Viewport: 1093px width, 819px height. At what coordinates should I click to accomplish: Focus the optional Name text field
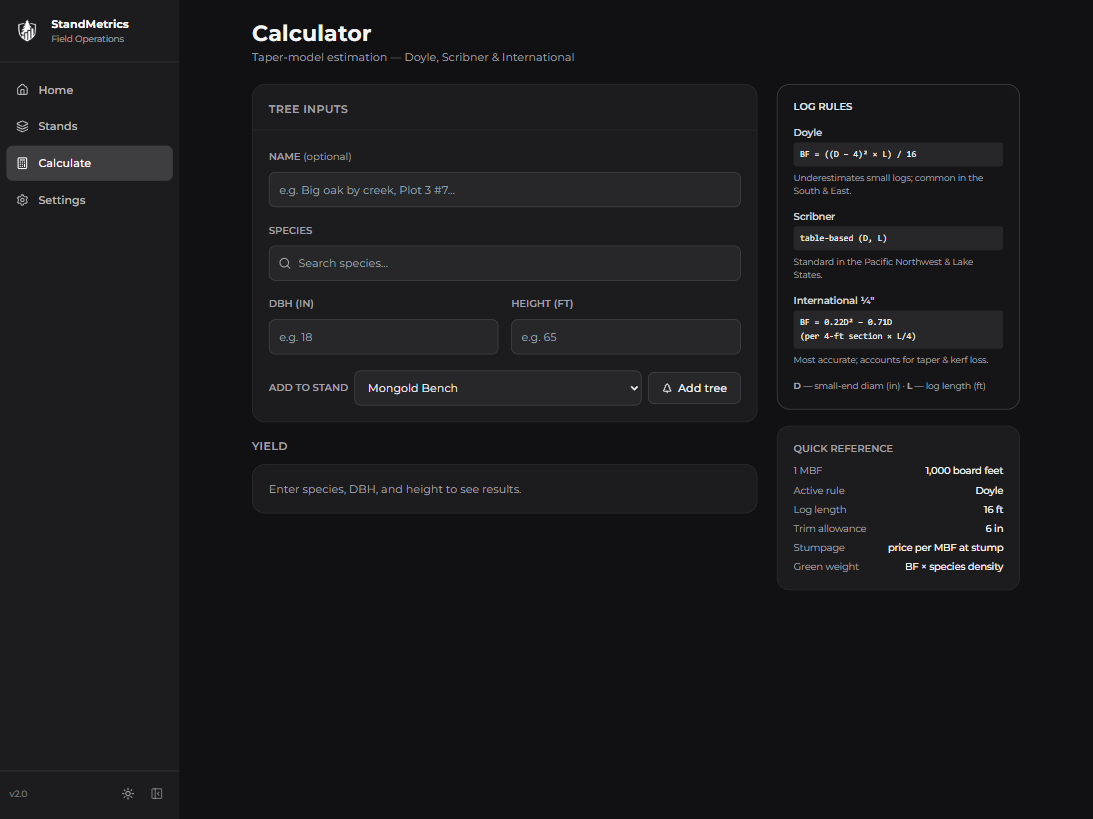(504, 190)
